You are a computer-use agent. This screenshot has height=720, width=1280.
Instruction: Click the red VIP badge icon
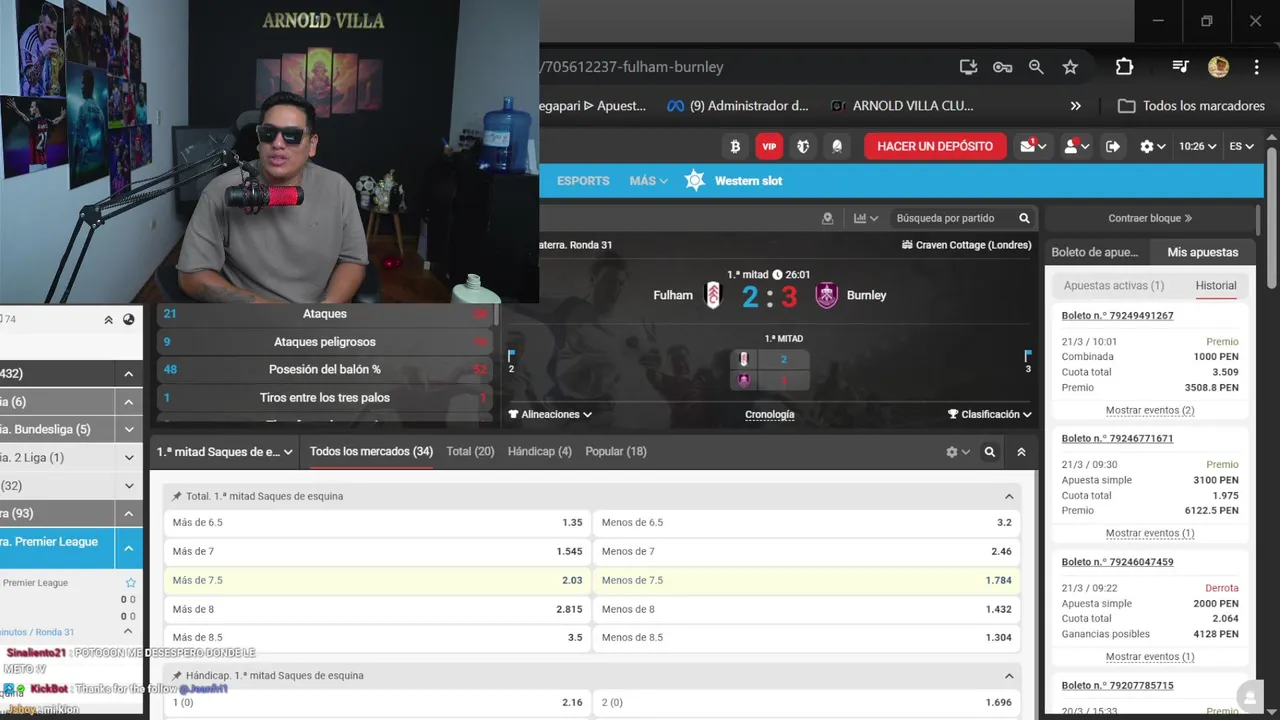click(769, 146)
